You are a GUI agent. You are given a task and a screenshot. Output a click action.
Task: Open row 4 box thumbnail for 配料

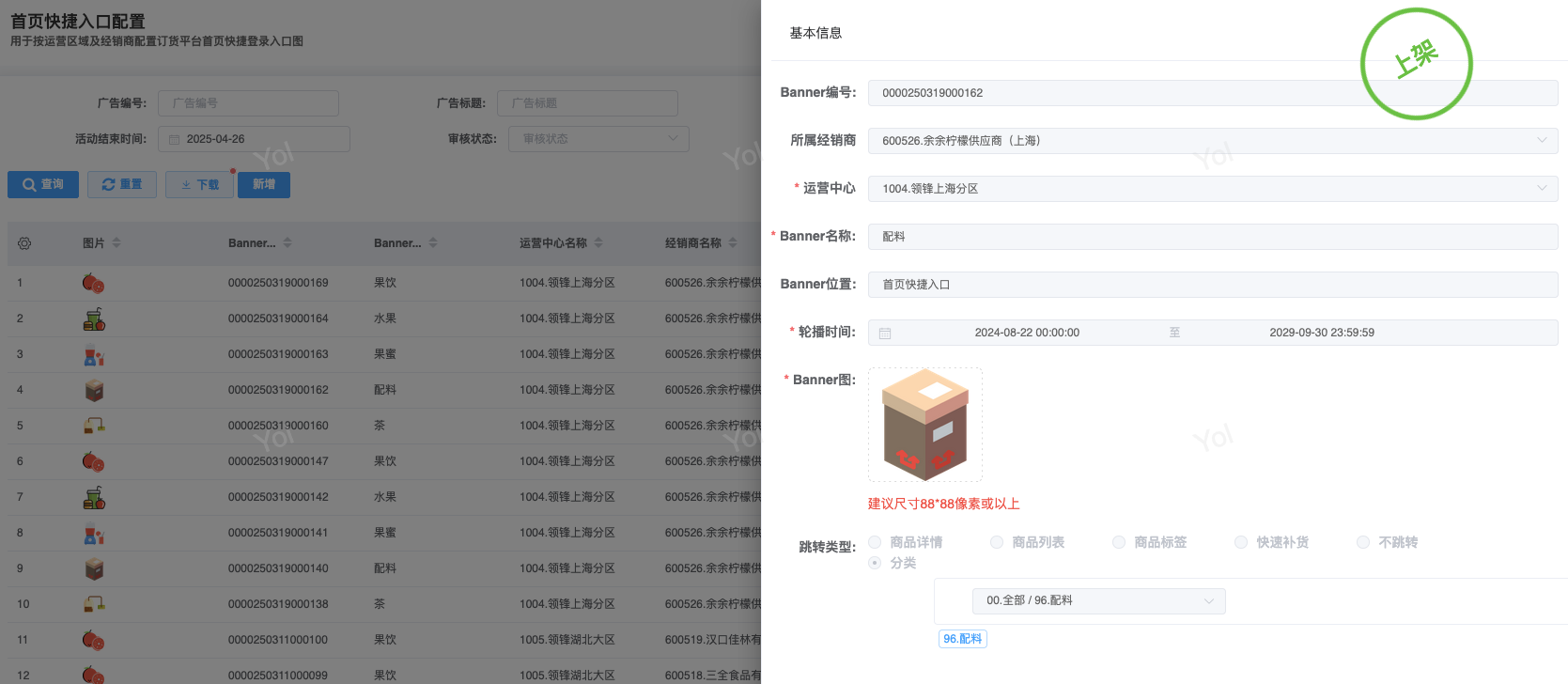(94, 390)
